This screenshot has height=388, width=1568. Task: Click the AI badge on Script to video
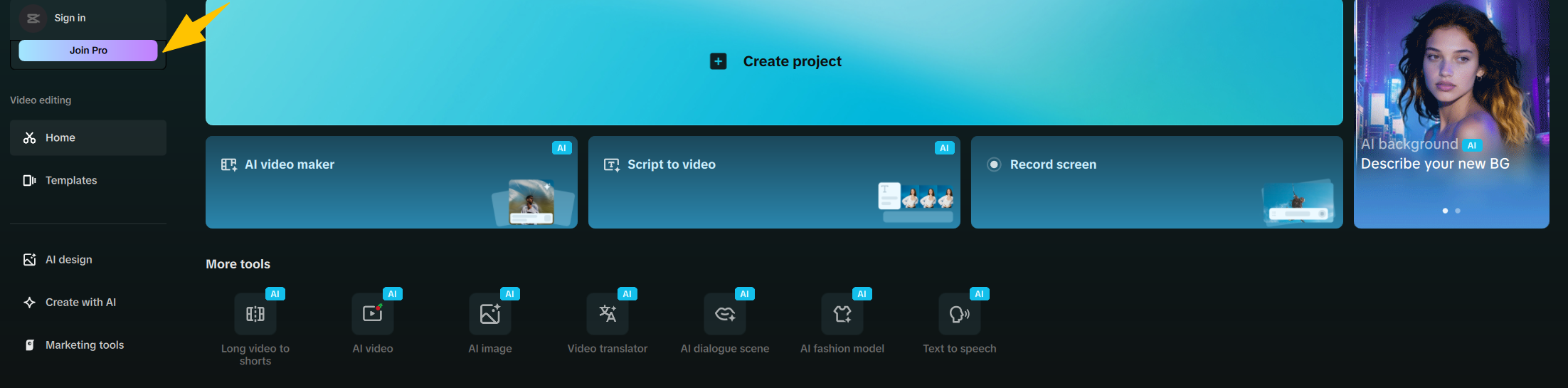coord(945,148)
